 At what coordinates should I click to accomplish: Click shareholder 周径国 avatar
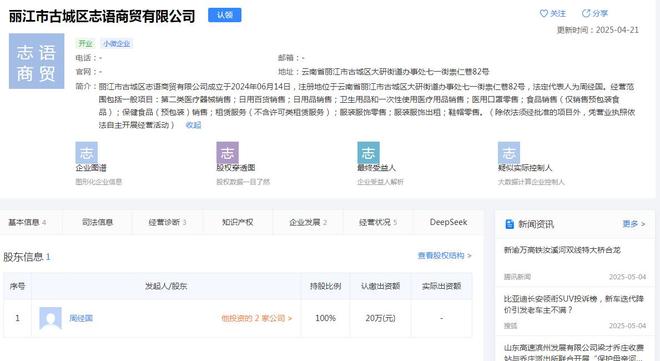(x=51, y=318)
